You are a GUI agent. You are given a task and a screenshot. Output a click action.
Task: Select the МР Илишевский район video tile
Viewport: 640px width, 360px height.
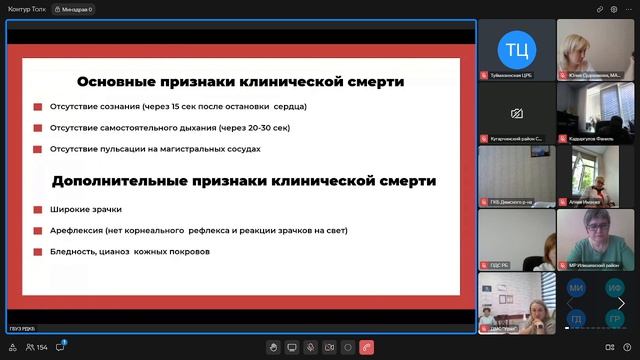click(596, 240)
